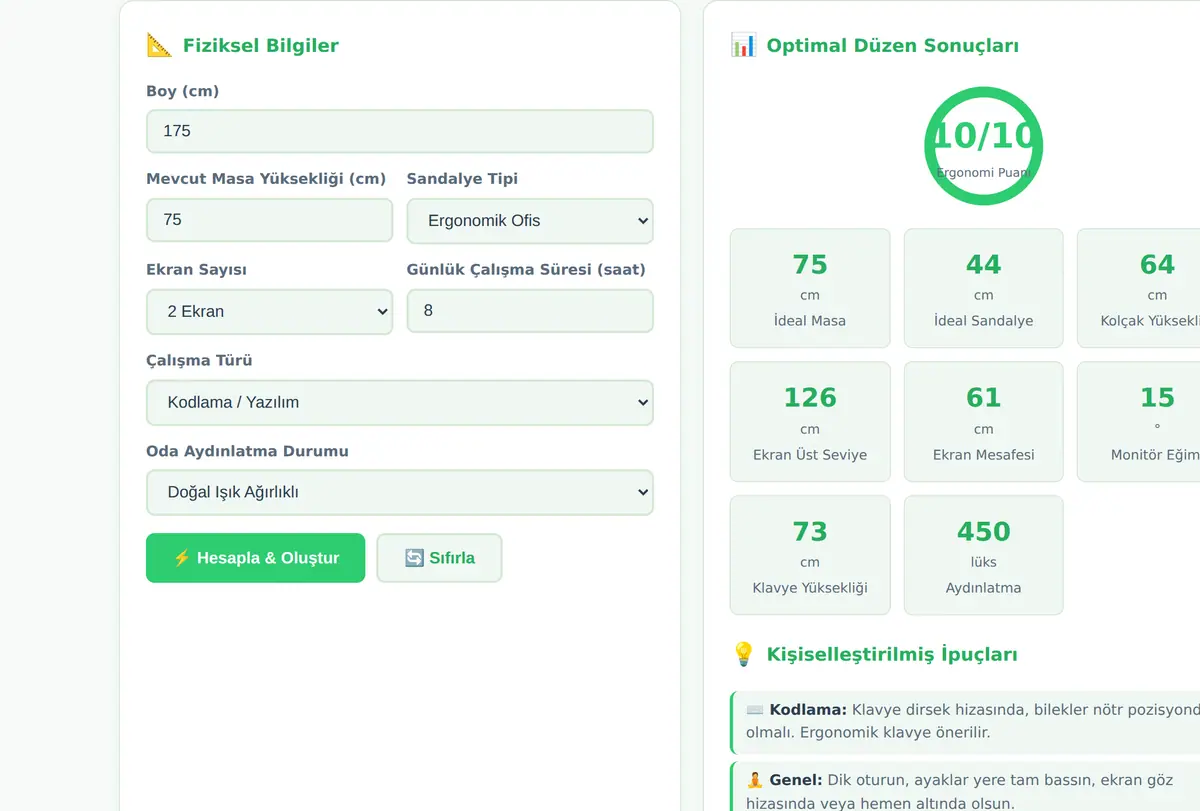The height and width of the screenshot is (811, 1200).
Task: Click the Optimal Düzen Sonuçları heading
Action: pos(893,45)
